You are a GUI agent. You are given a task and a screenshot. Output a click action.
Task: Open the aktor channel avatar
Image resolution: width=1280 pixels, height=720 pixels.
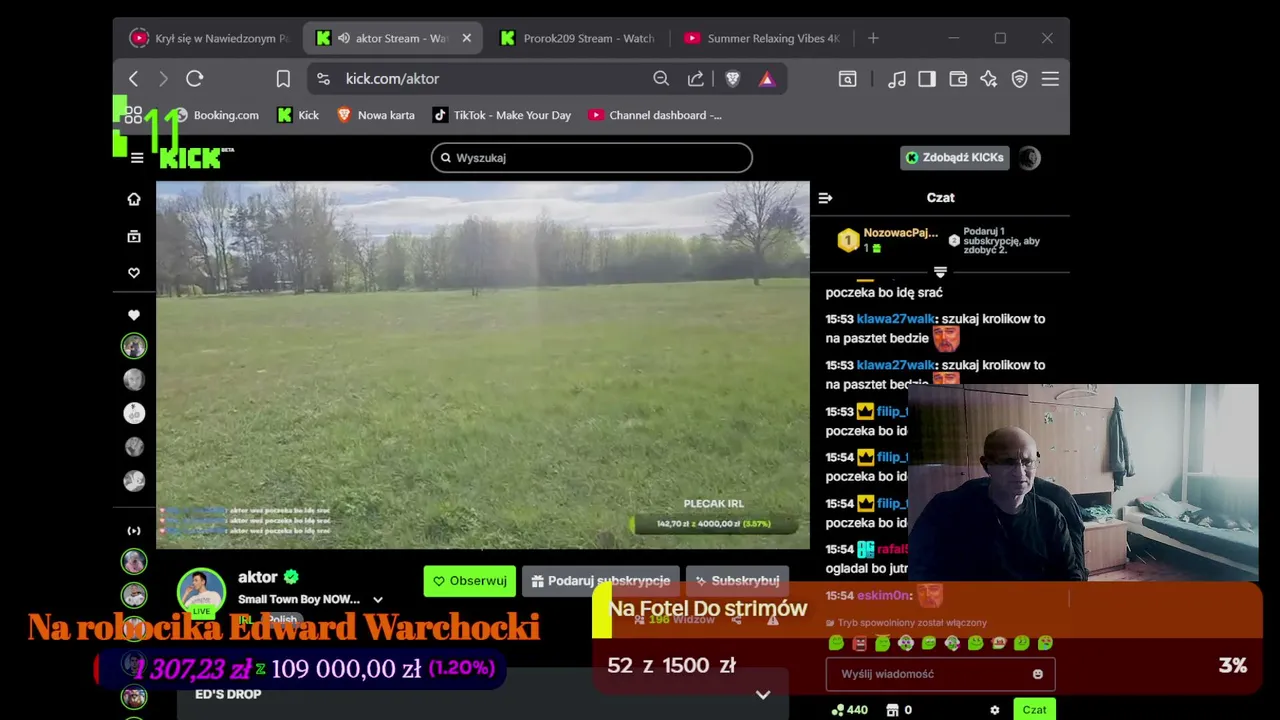tap(201, 591)
